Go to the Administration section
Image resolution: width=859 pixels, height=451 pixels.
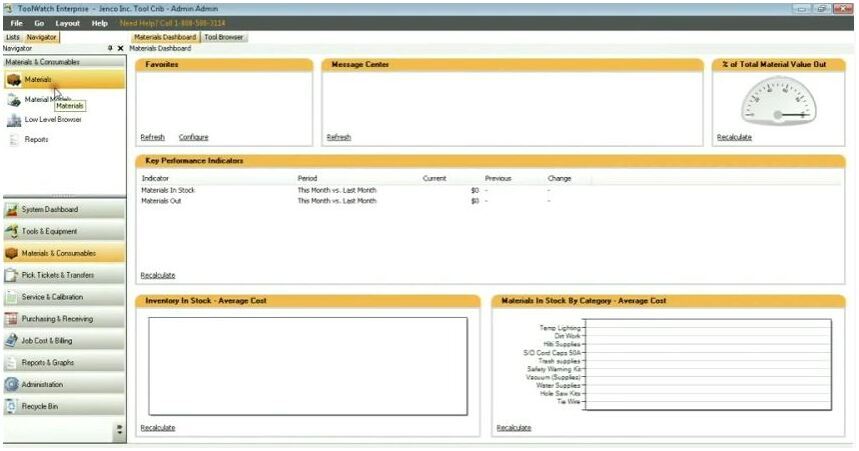pos(64,385)
